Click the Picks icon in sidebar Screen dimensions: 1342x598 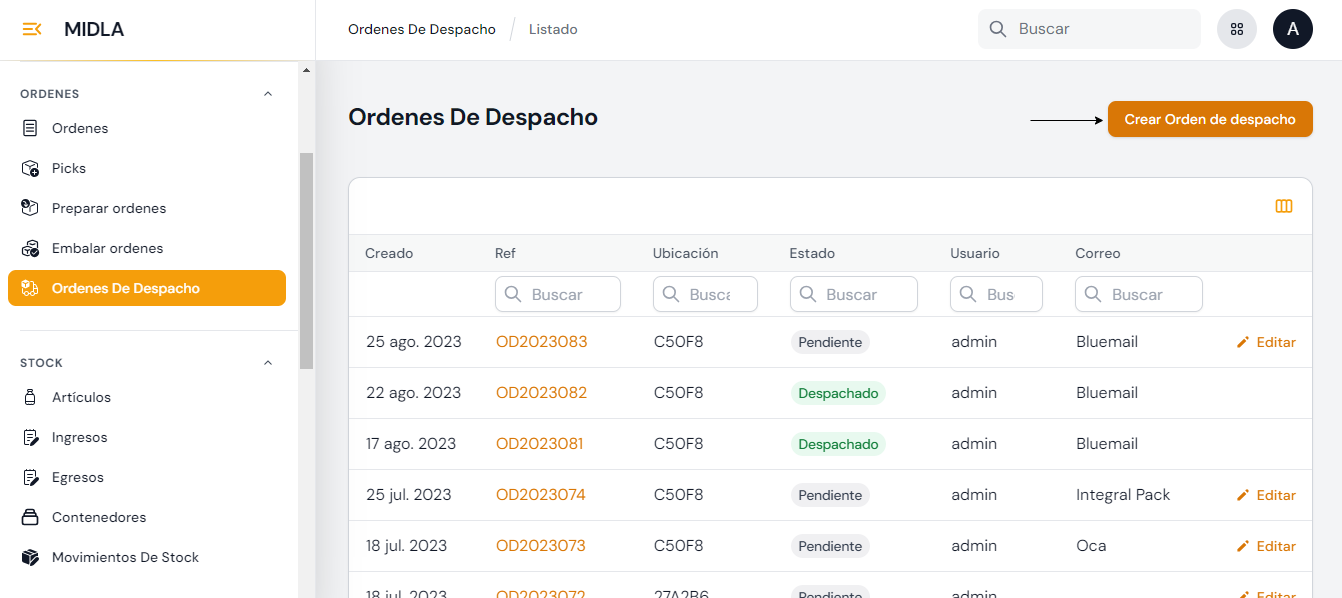[30, 168]
